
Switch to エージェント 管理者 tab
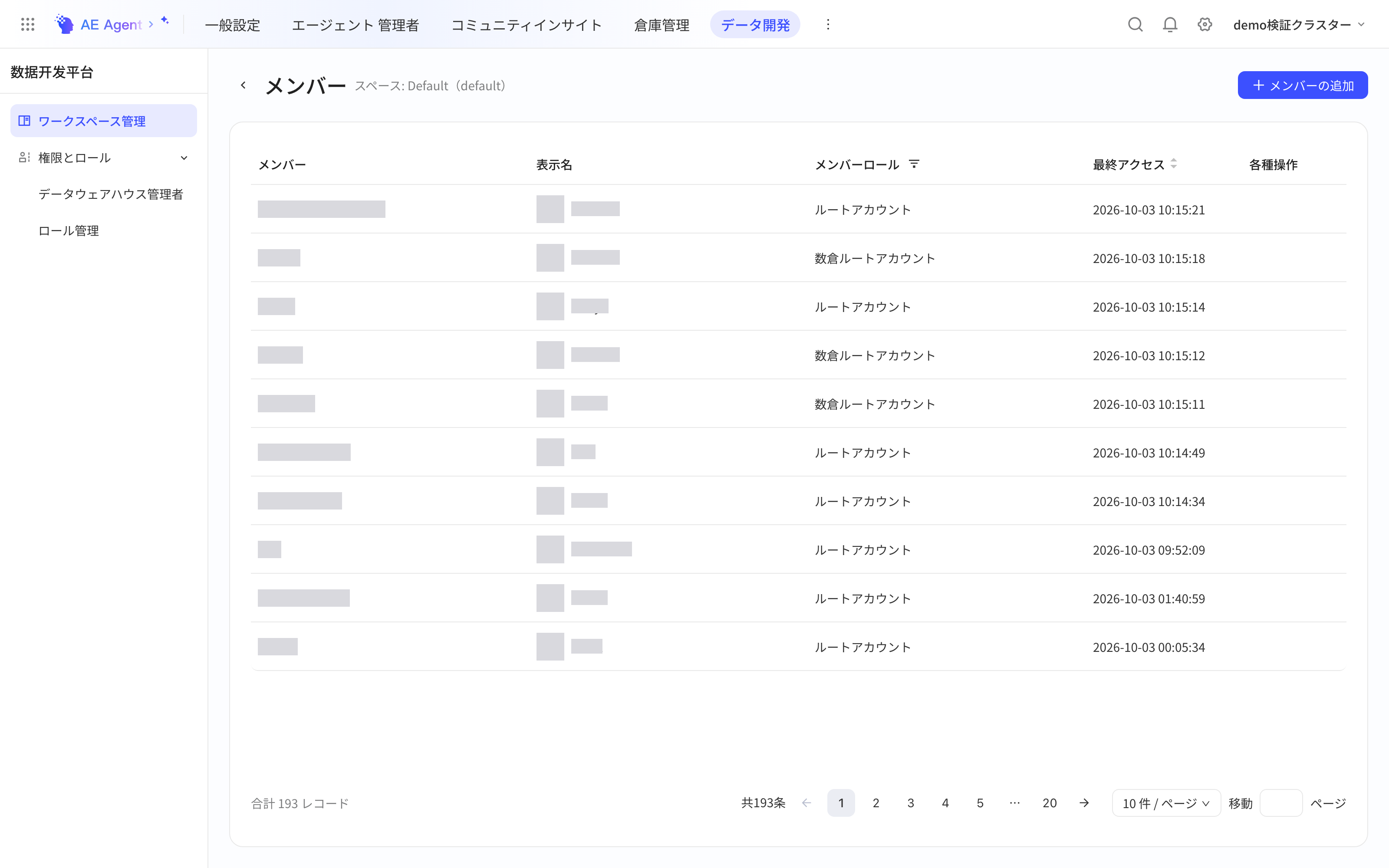[355, 25]
